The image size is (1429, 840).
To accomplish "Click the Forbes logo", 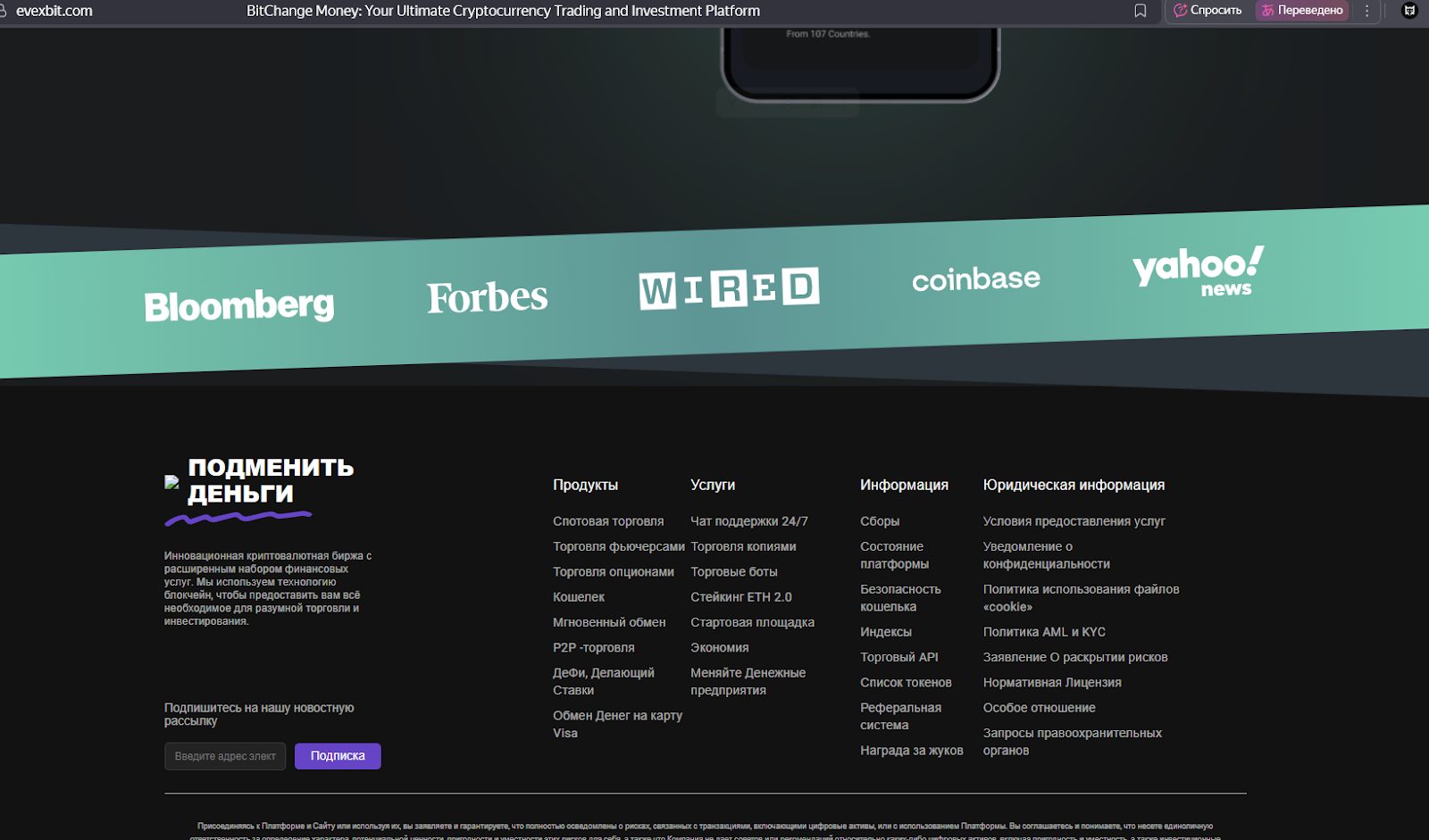I will (x=487, y=297).
